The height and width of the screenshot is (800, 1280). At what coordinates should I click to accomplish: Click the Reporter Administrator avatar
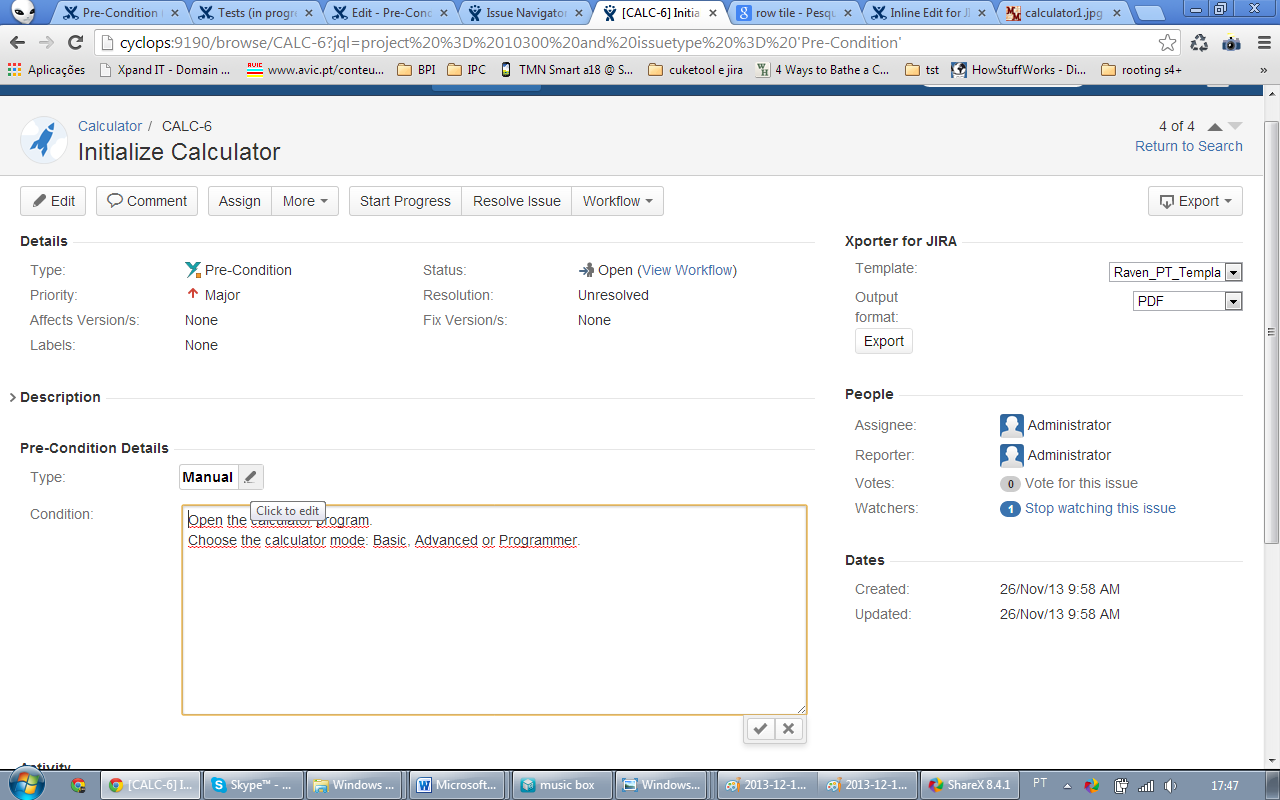[1012, 456]
